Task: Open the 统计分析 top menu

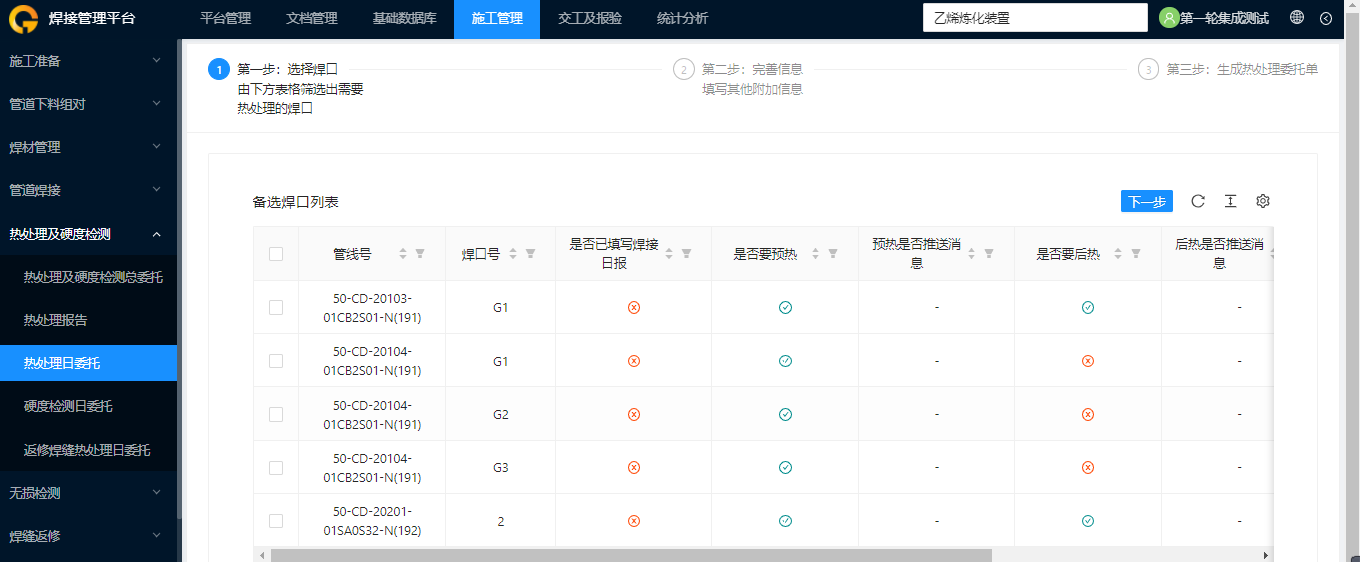Action: click(683, 18)
